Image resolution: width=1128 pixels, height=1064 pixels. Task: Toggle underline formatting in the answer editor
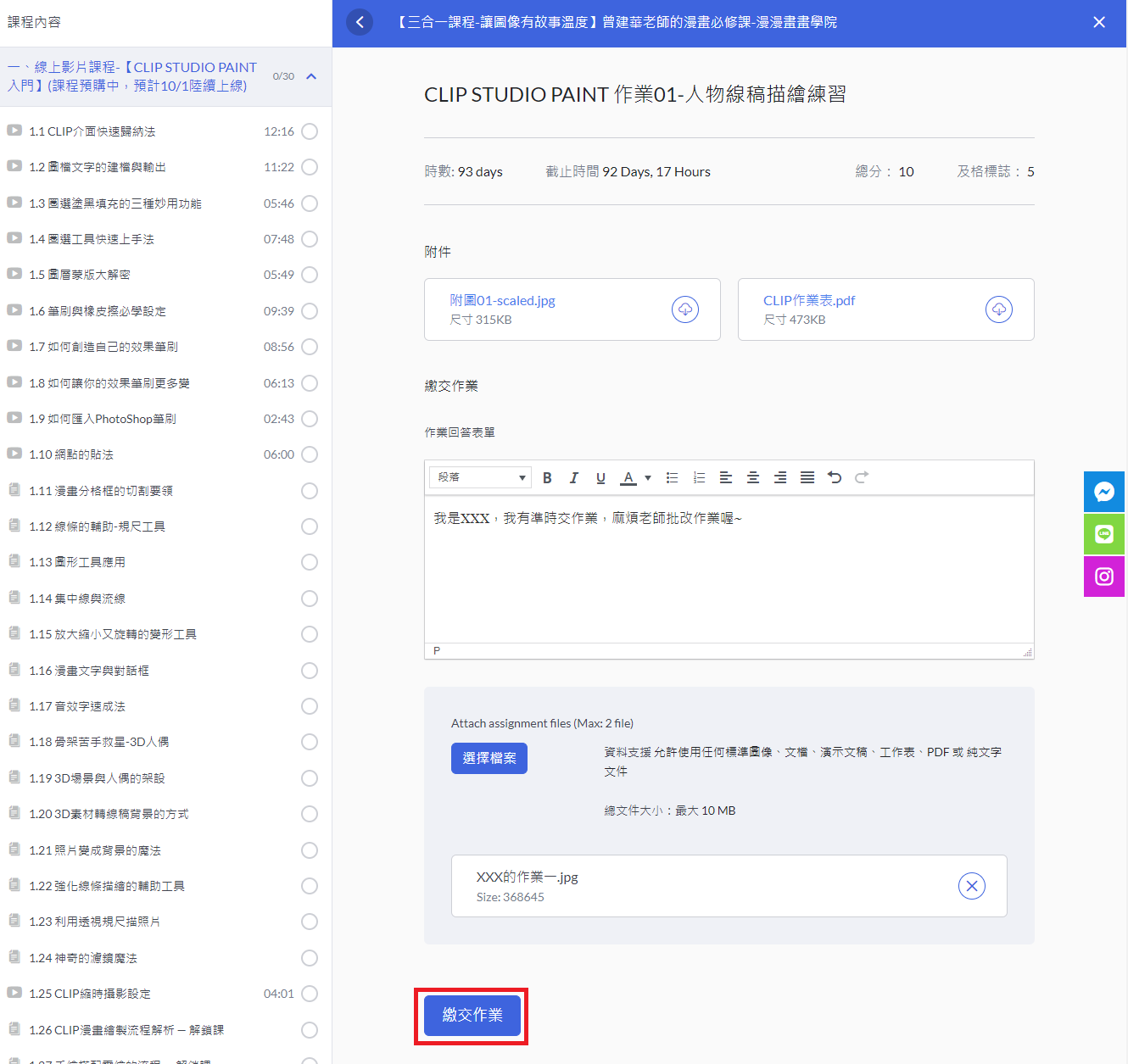(x=600, y=477)
